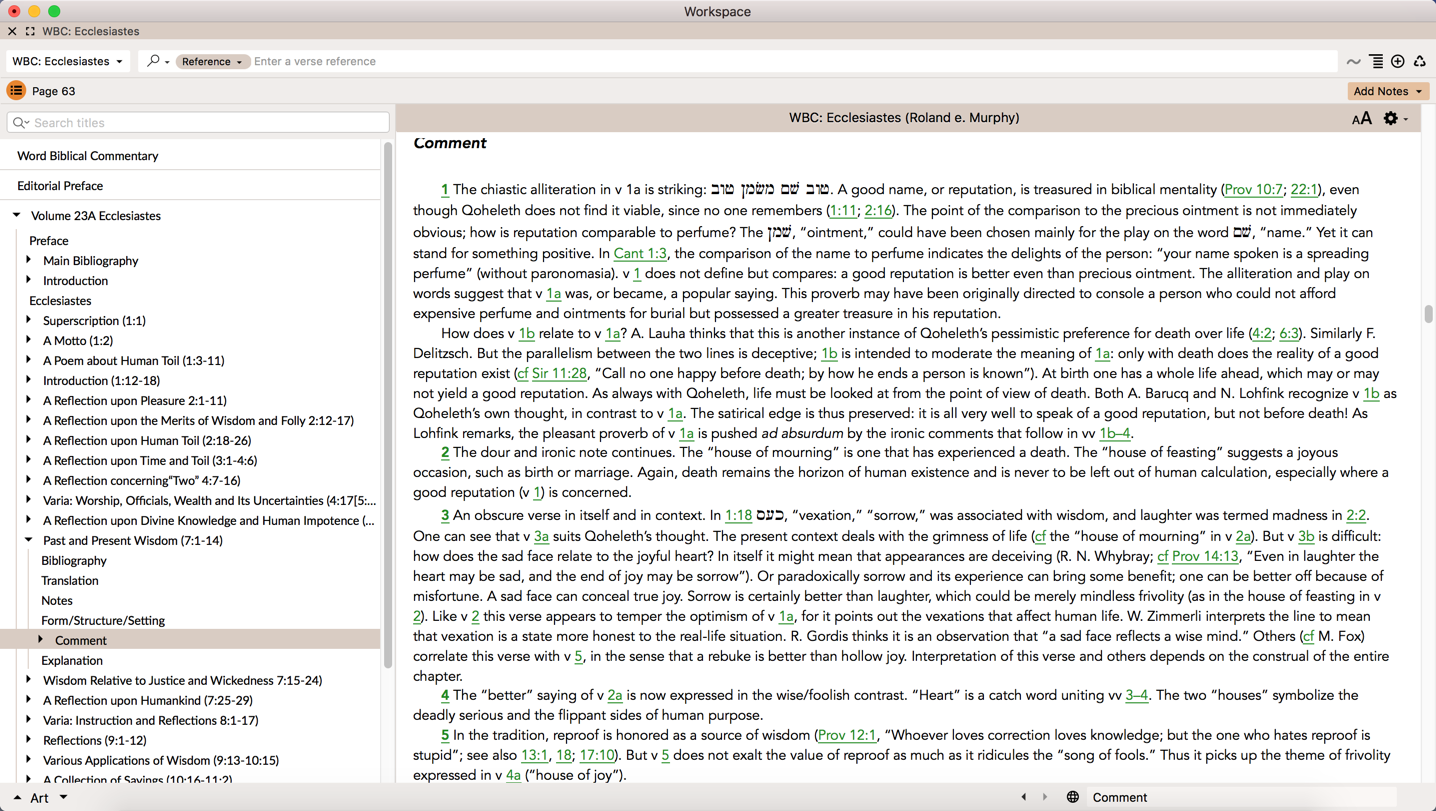Click the tilde parallel icon in toolbar

[1353, 62]
